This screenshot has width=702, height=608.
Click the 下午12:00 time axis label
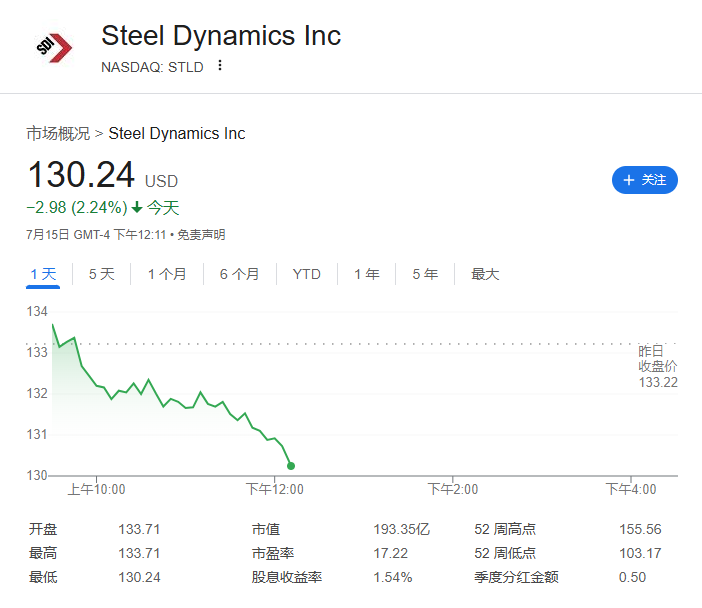click(x=274, y=489)
